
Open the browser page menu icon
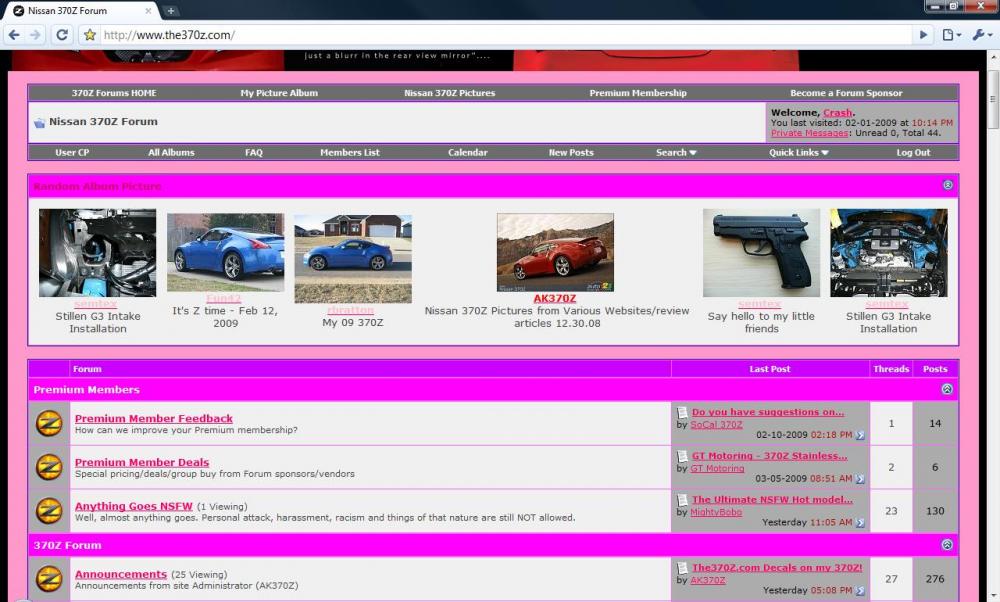point(951,34)
